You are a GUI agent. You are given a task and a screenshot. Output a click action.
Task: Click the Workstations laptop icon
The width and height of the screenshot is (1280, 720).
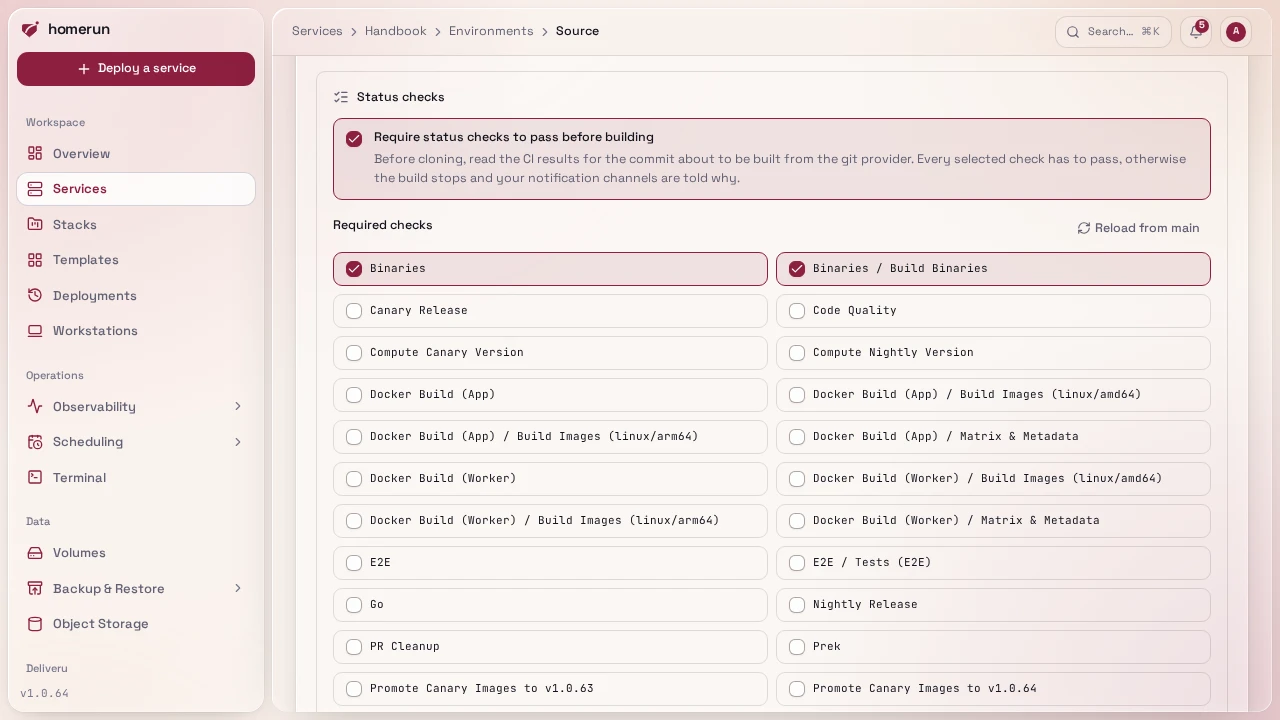pos(35,331)
